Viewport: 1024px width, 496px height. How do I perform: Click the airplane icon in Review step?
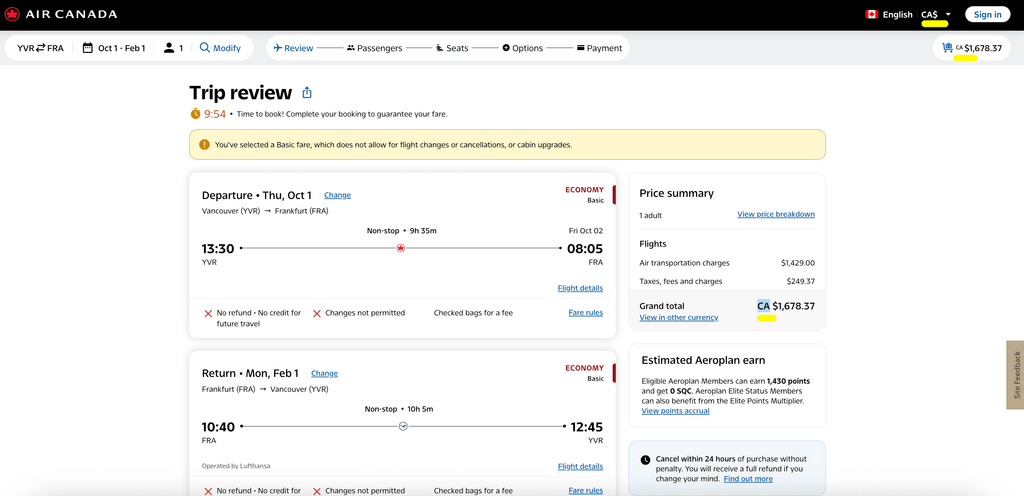click(278, 48)
